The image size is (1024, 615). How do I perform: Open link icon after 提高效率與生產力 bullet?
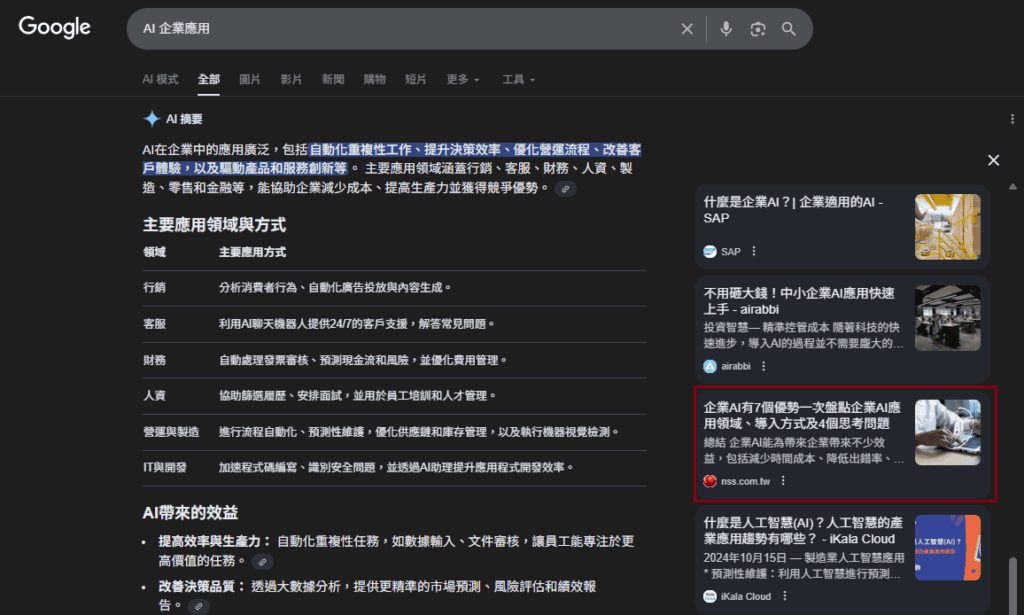[263, 561]
